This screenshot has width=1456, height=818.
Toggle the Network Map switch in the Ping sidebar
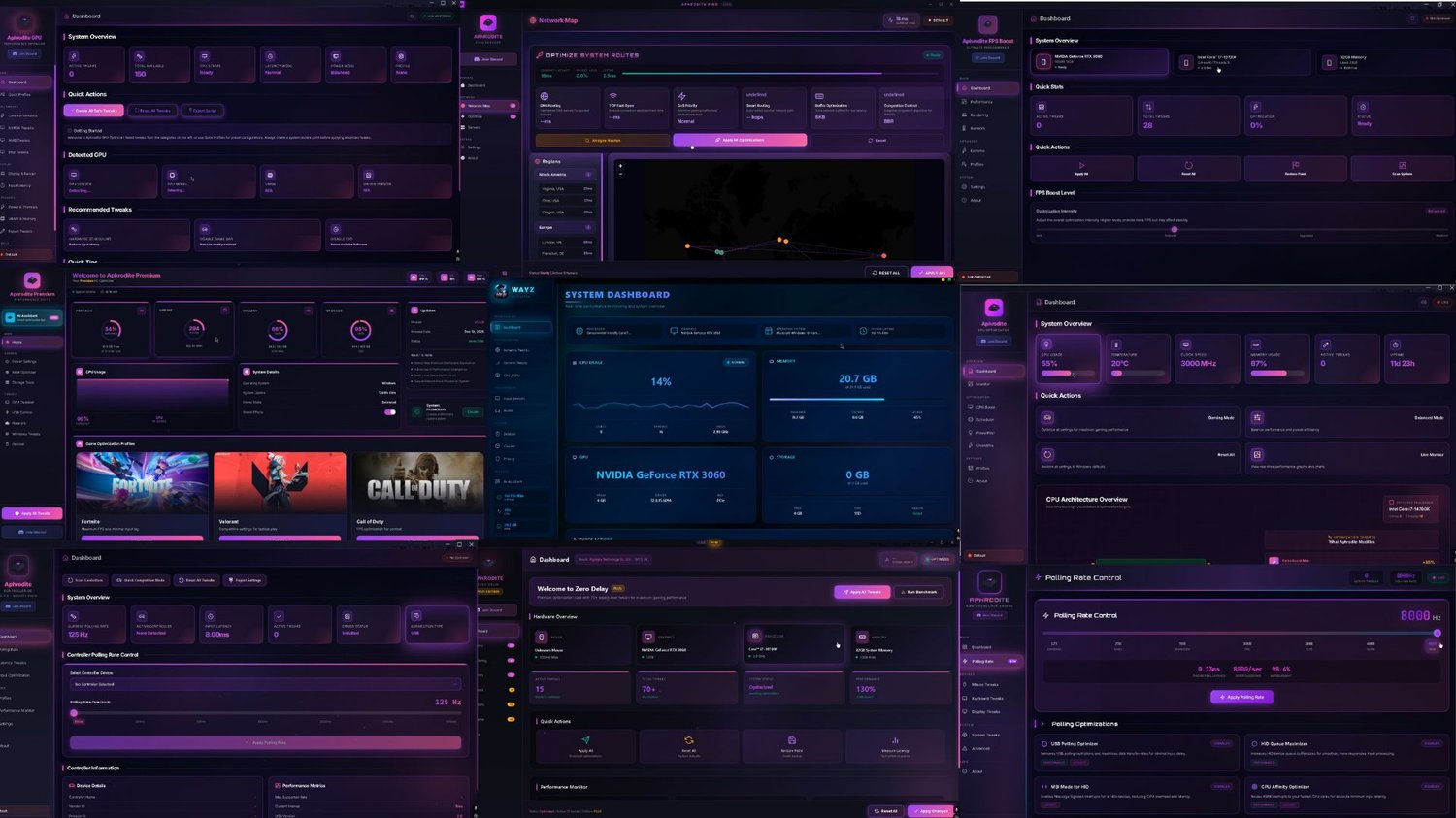[x=513, y=106]
